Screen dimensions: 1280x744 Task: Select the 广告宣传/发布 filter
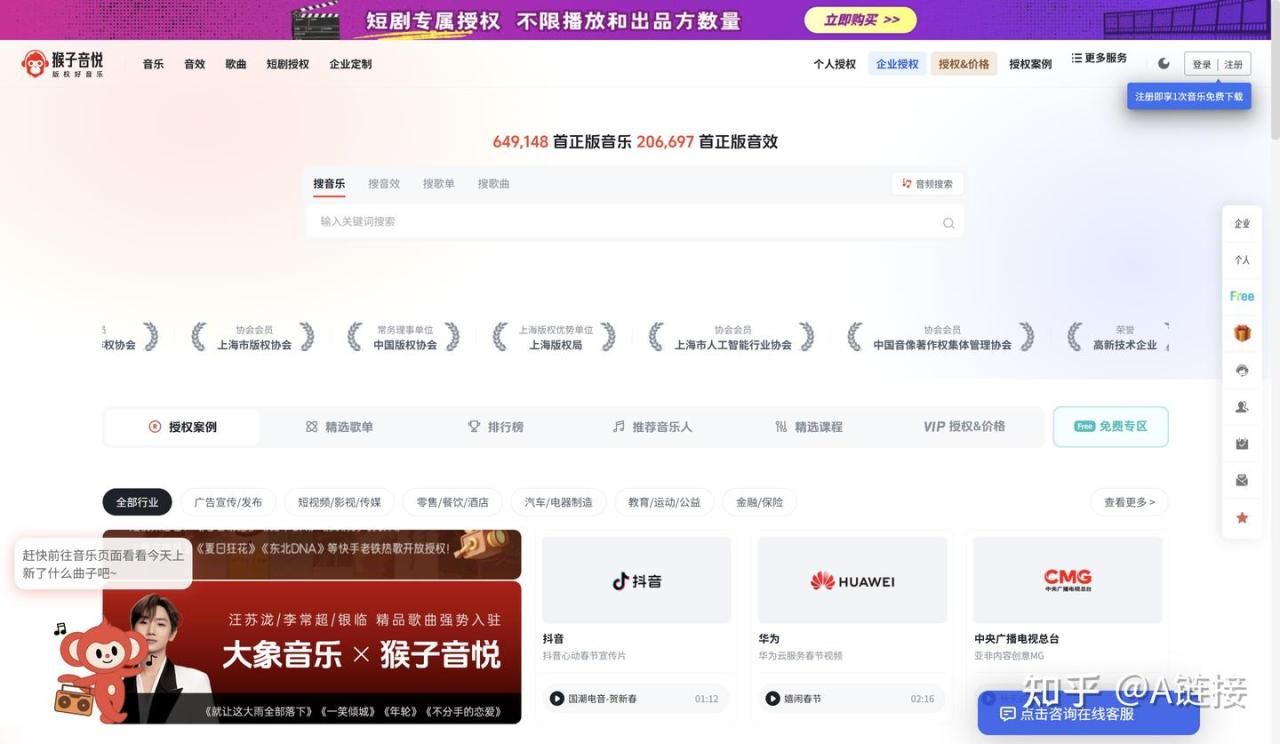[228, 502]
